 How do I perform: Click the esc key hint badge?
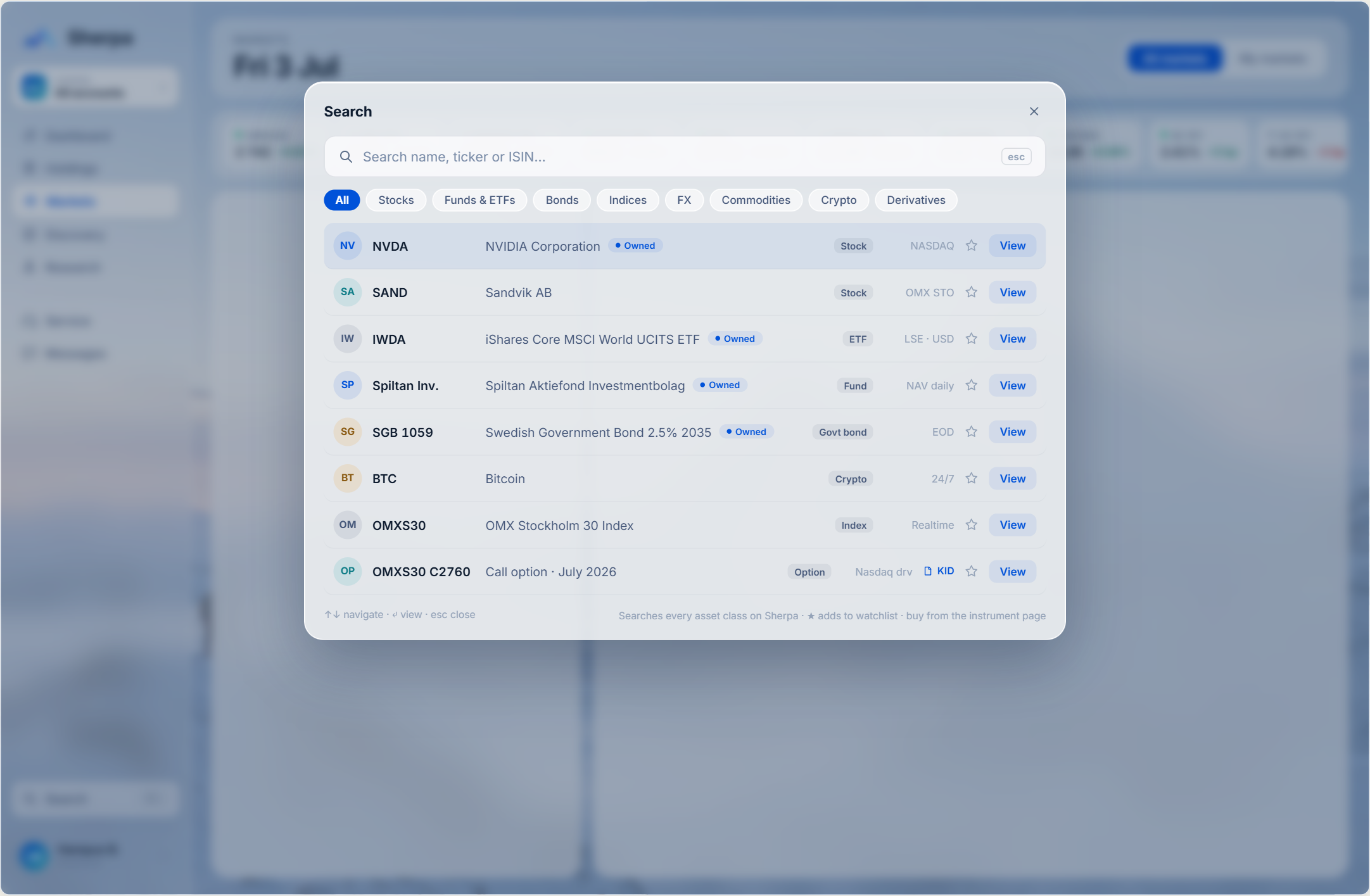(x=1016, y=157)
